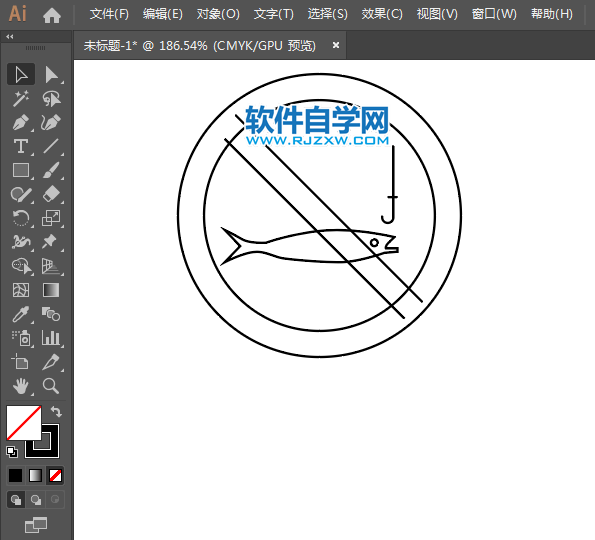Select the Selection tool (black arrow)

point(21,74)
